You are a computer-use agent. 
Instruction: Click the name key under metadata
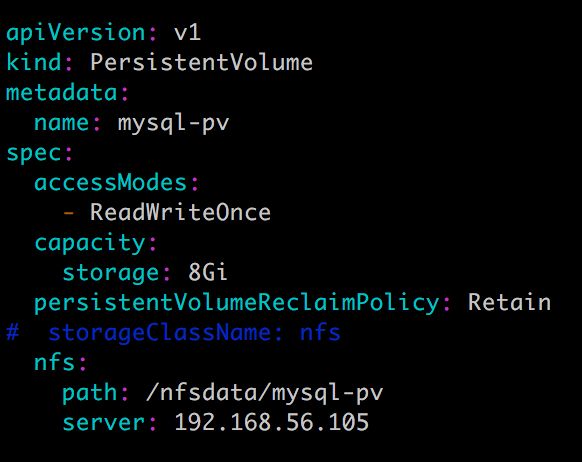62,123
